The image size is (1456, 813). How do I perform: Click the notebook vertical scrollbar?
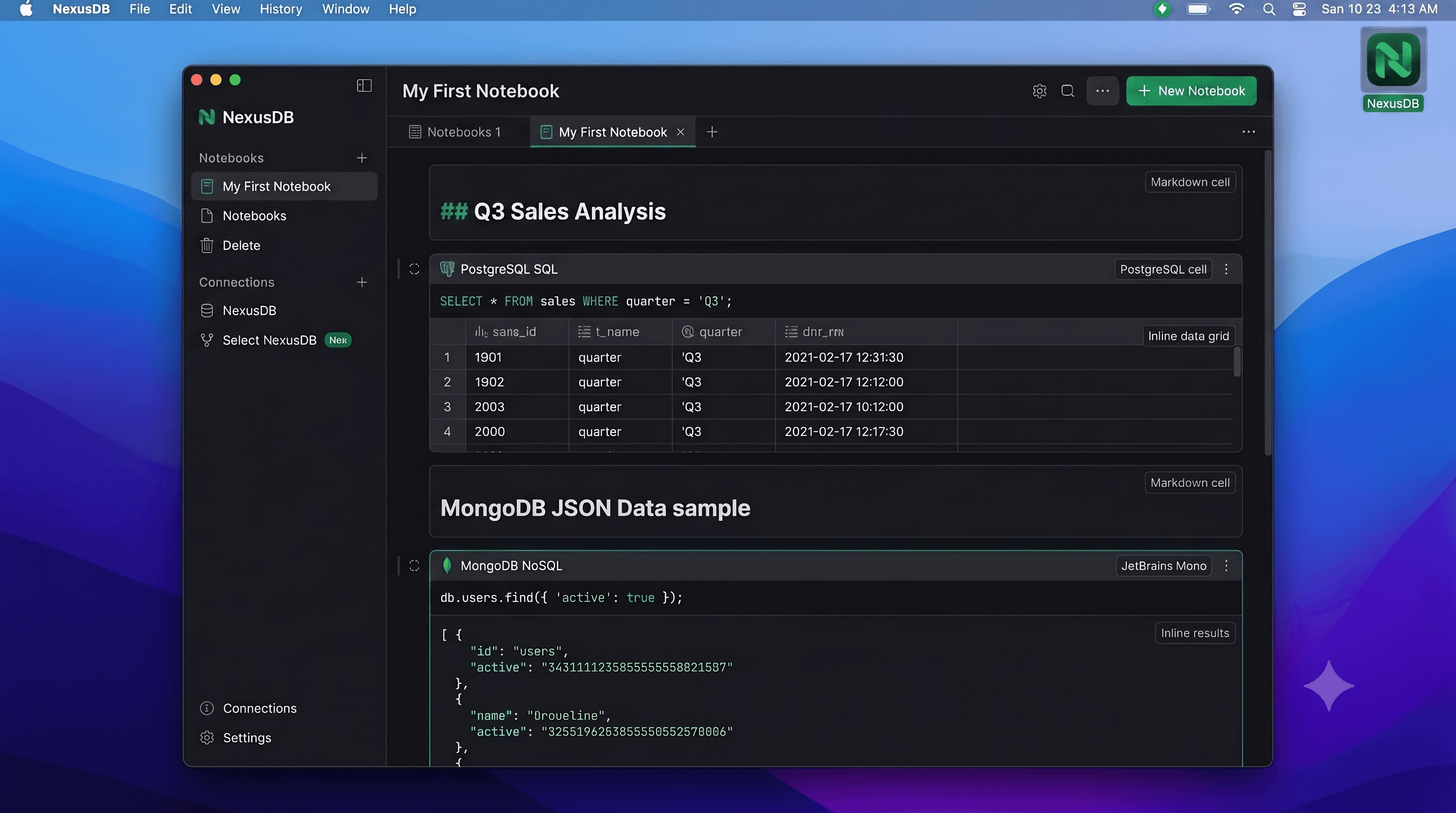(x=1268, y=302)
